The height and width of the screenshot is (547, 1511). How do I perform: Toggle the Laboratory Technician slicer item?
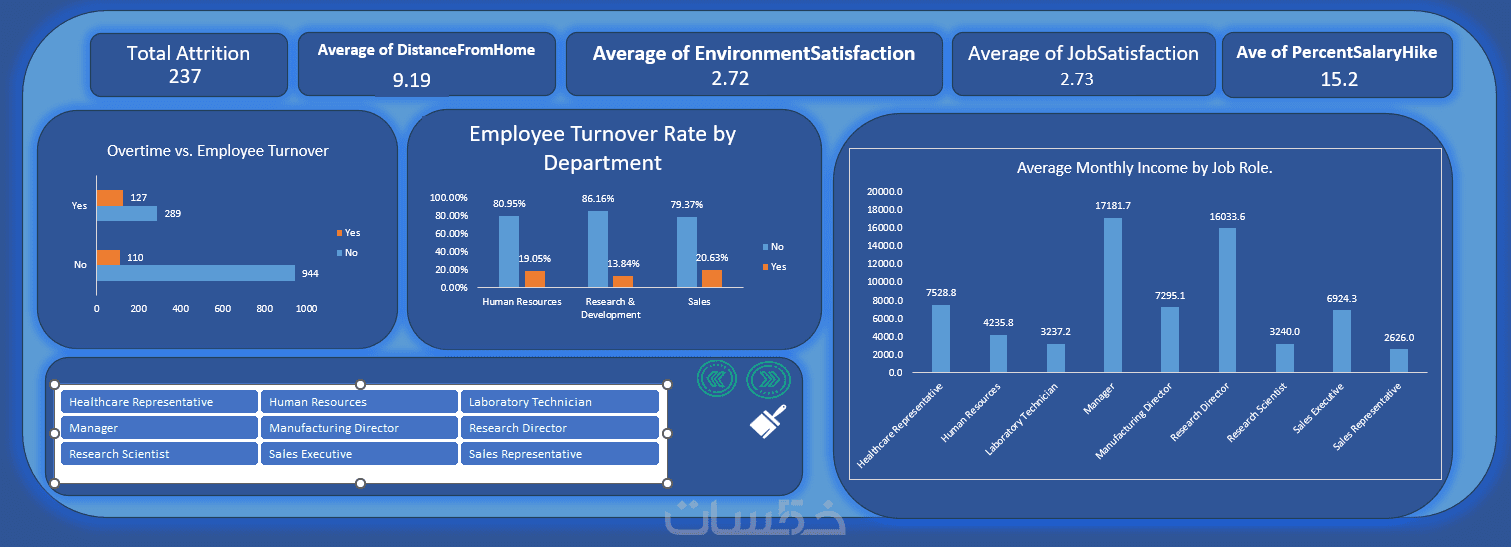pos(559,402)
